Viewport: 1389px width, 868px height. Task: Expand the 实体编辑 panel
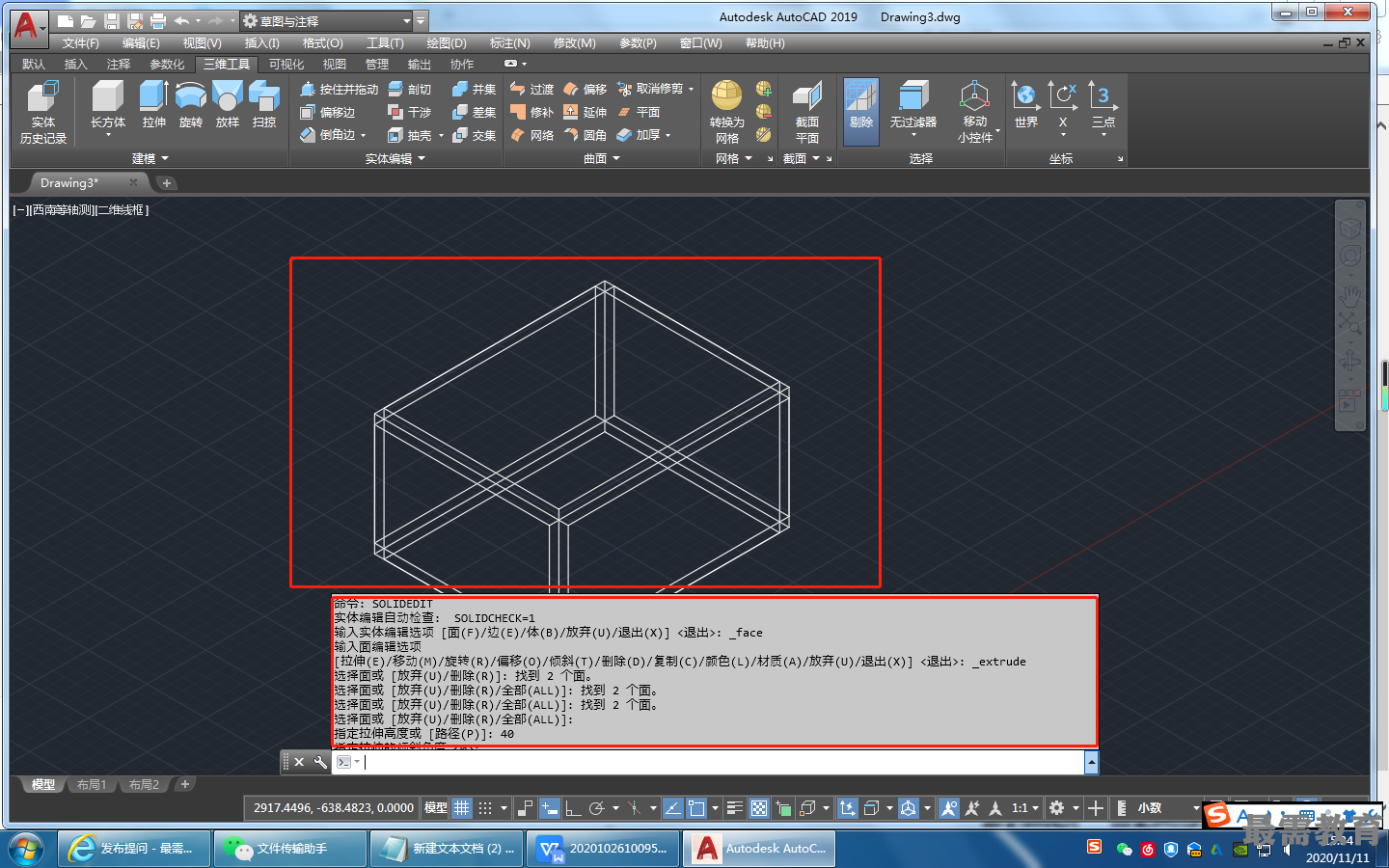pos(395,158)
